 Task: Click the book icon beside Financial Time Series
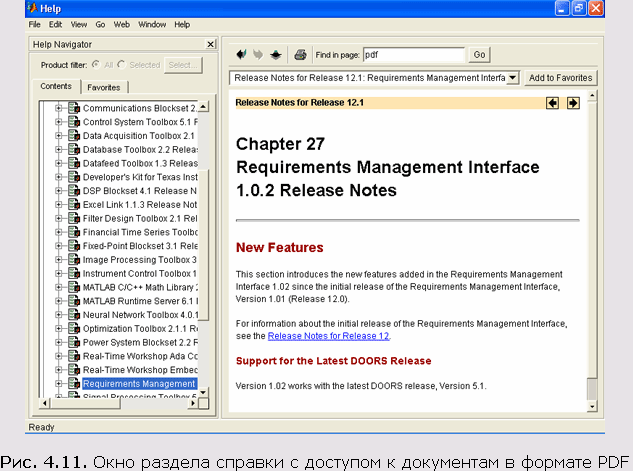coord(74,232)
